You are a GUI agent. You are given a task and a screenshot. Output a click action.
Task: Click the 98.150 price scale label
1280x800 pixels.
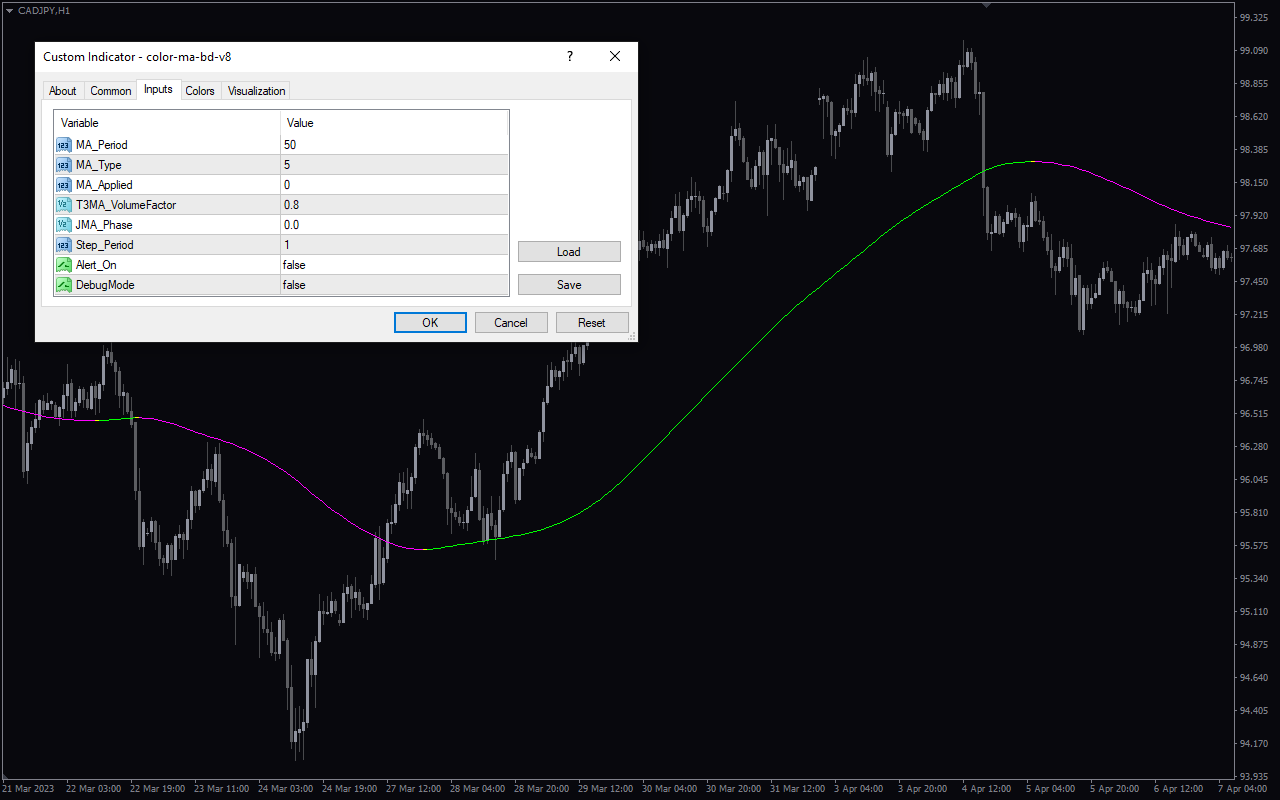point(1253,183)
